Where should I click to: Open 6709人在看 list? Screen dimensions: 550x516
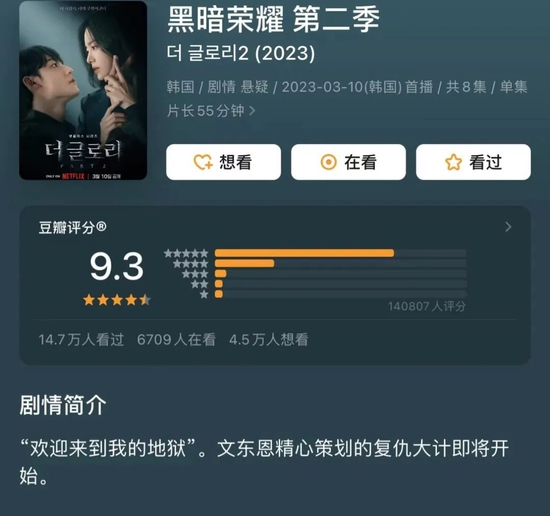176,340
